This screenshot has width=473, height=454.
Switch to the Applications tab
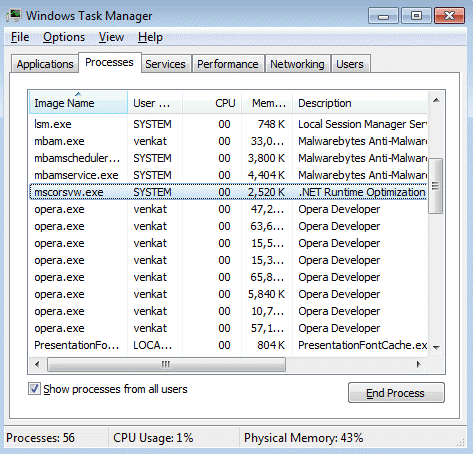point(45,64)
